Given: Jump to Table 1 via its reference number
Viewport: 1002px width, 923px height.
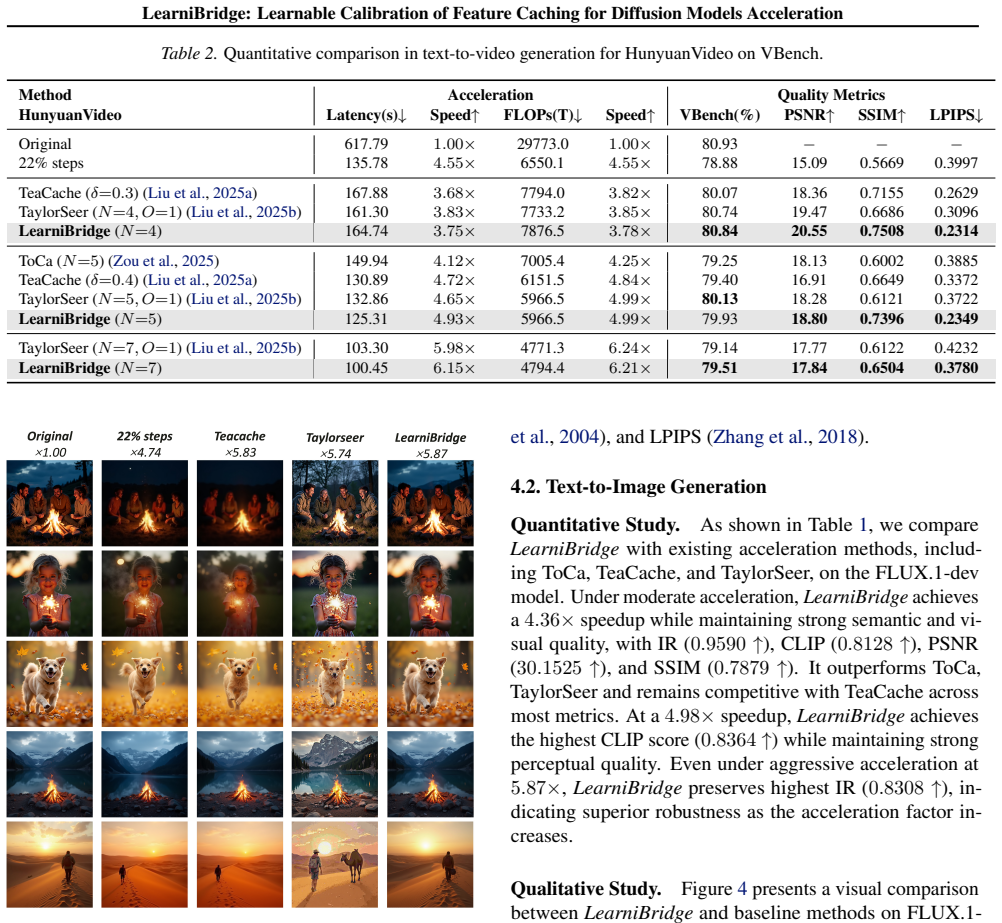Looking at the screenshot, I should (x=863, y=525).
